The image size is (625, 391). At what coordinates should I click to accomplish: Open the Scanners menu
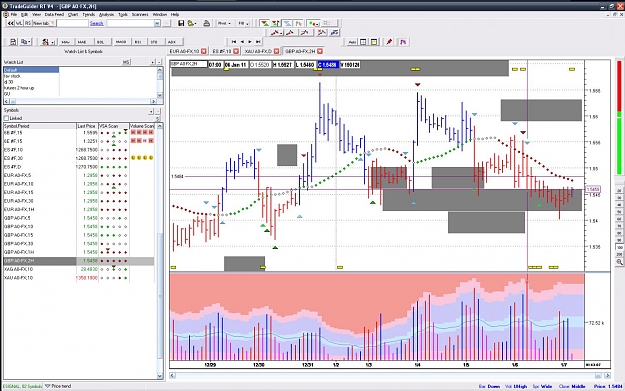click(140, 14)
